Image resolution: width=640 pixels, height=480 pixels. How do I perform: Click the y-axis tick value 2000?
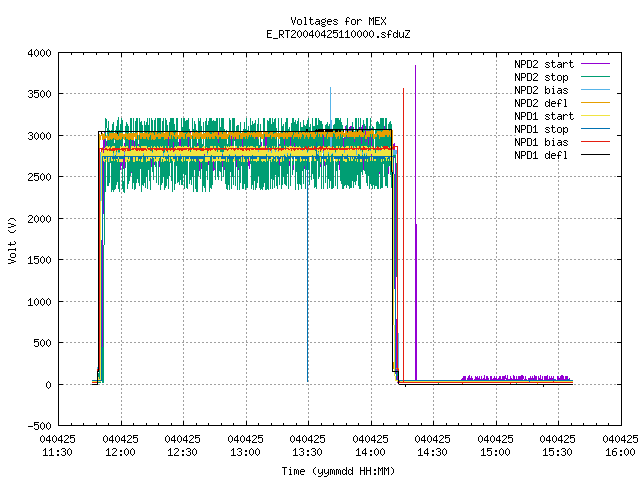(40, 219)
